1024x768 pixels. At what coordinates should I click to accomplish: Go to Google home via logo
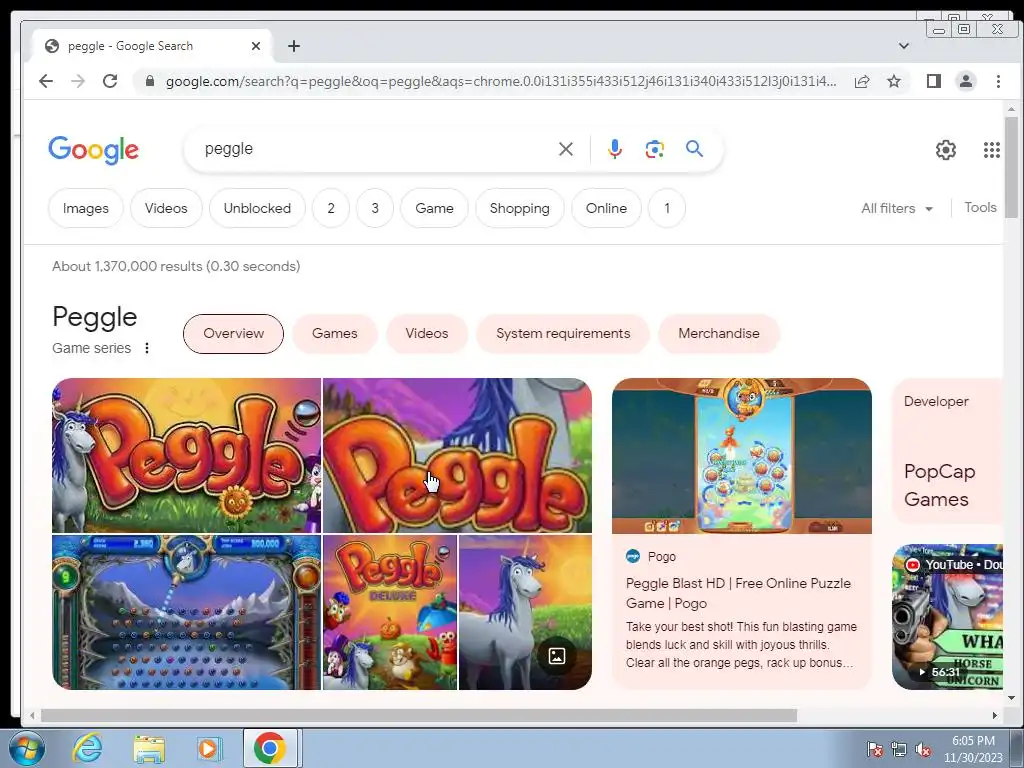click(x=93, y=150)
